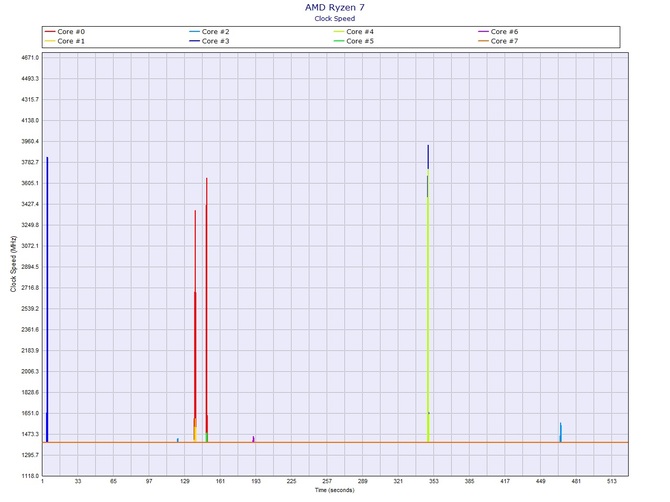Click the Clock Speed (MHz) axis label
The height and width of the screenshot is (502, 670).
tap(13, 264)
